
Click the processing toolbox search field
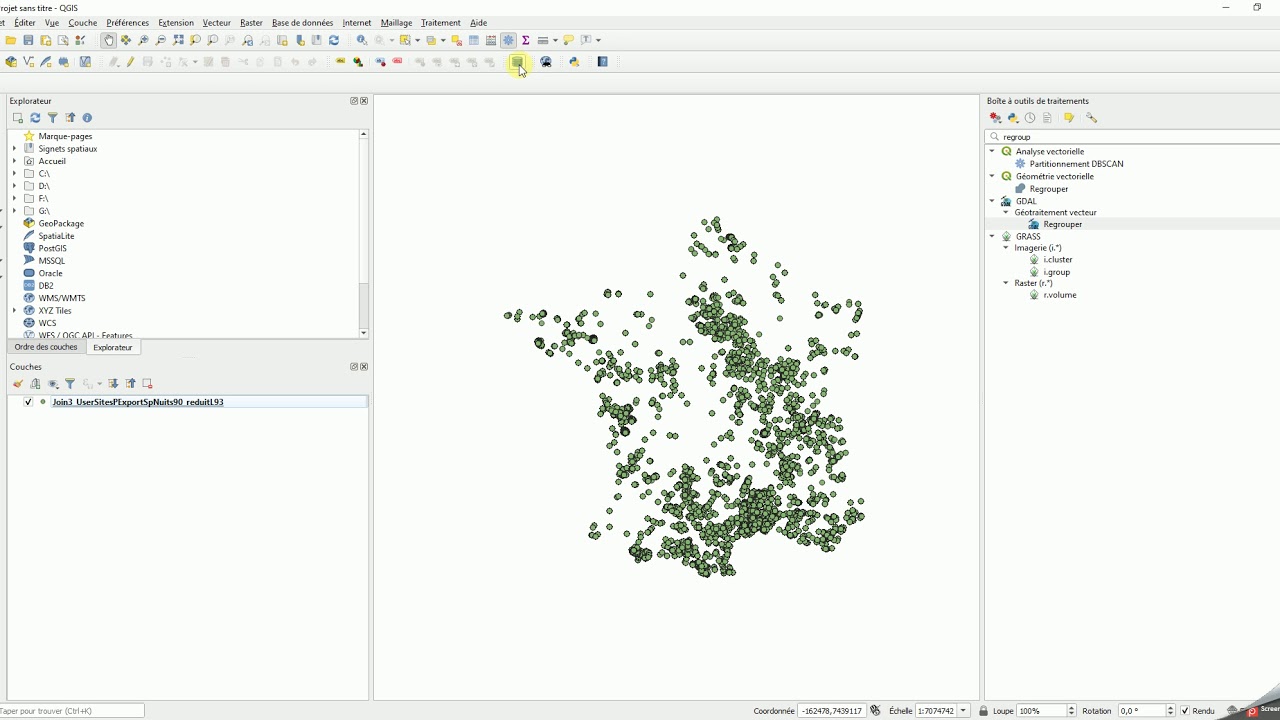(1131, 137)
